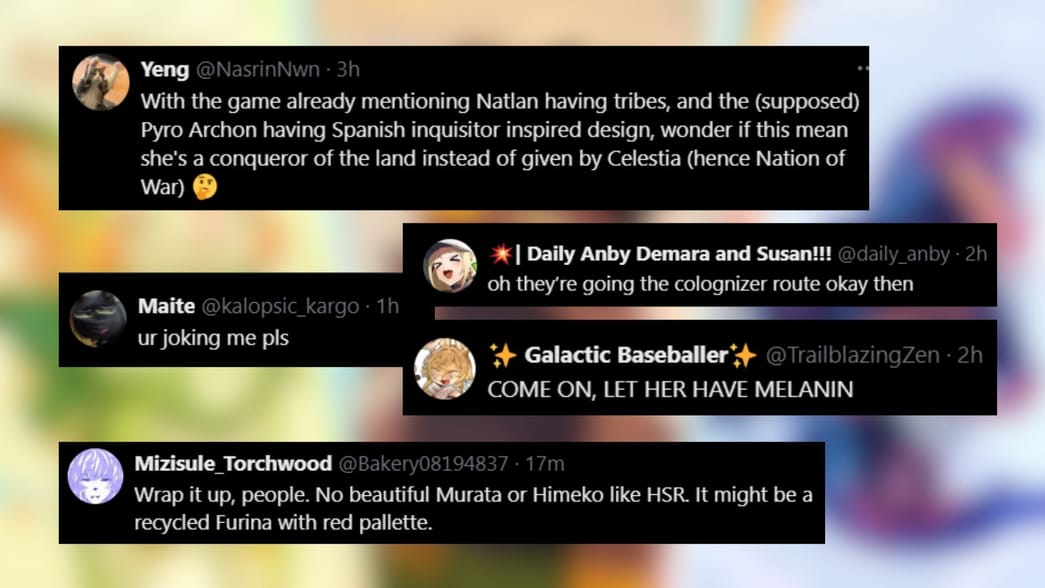
Task: Click the Maite display name
Action: 166,306
